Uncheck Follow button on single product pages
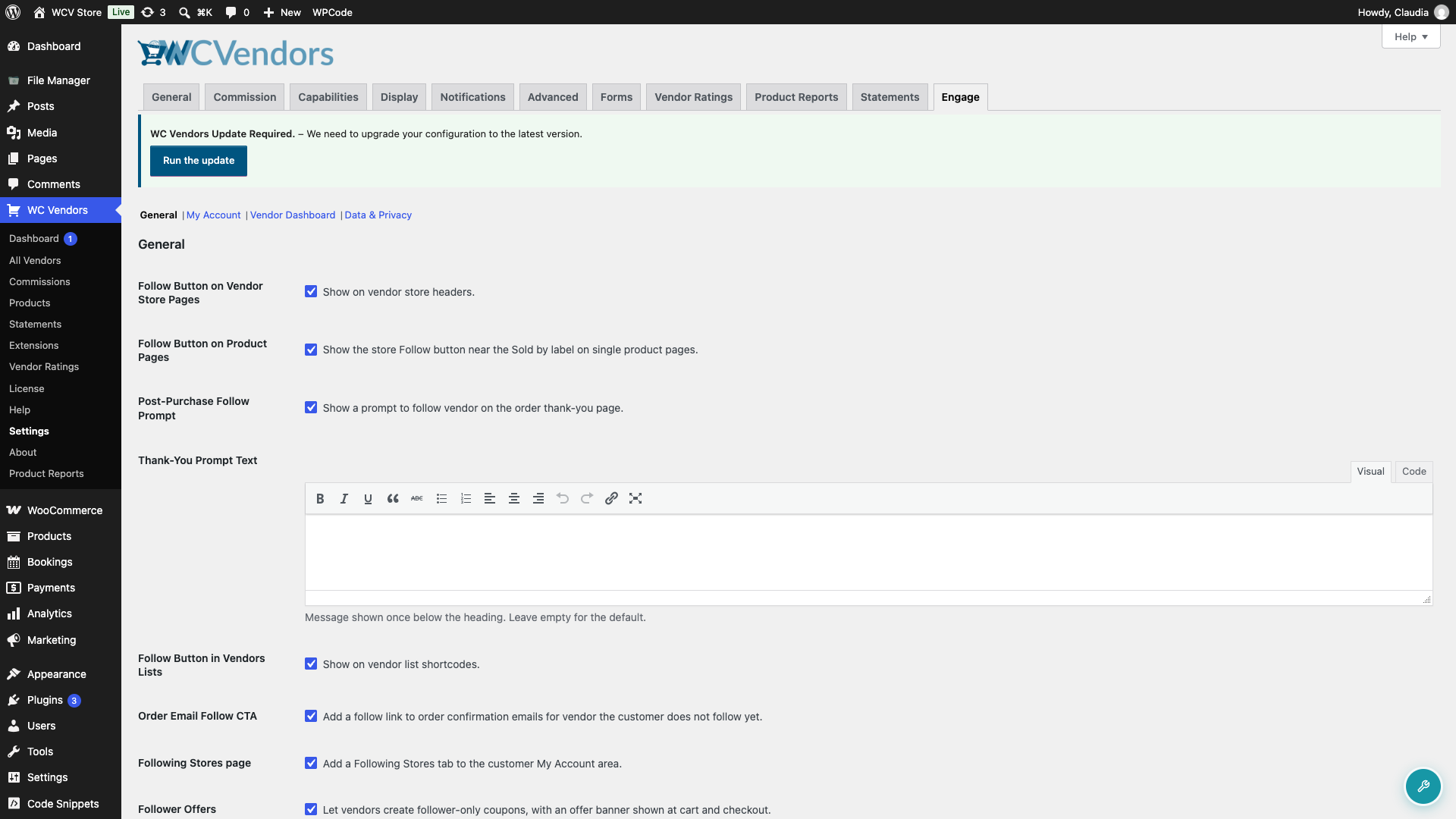The height and width of the screenshot is (819, 1456). point(311,350)
